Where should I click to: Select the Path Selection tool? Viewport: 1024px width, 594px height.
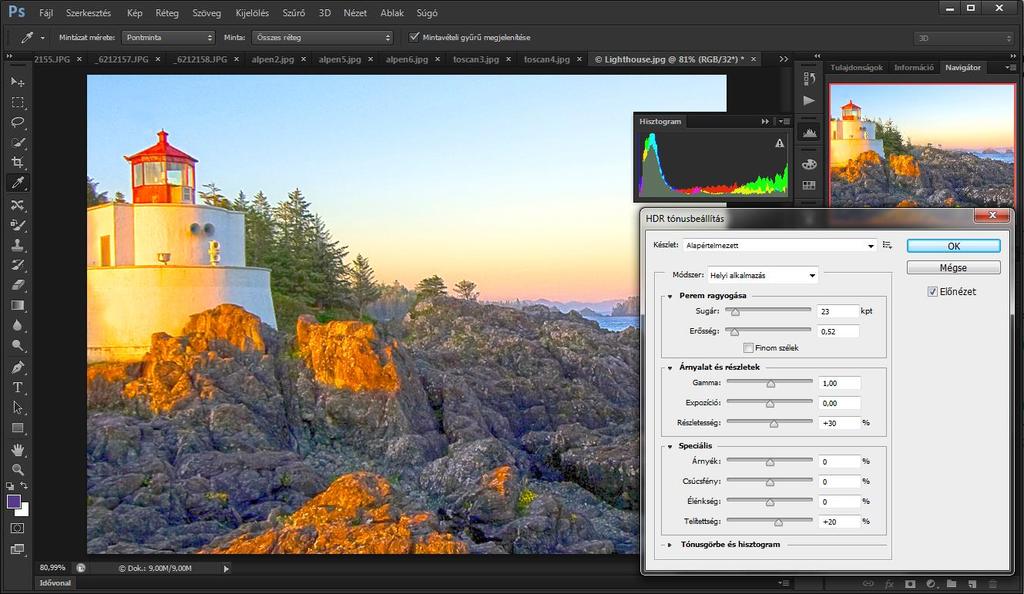tap(18, 407)
